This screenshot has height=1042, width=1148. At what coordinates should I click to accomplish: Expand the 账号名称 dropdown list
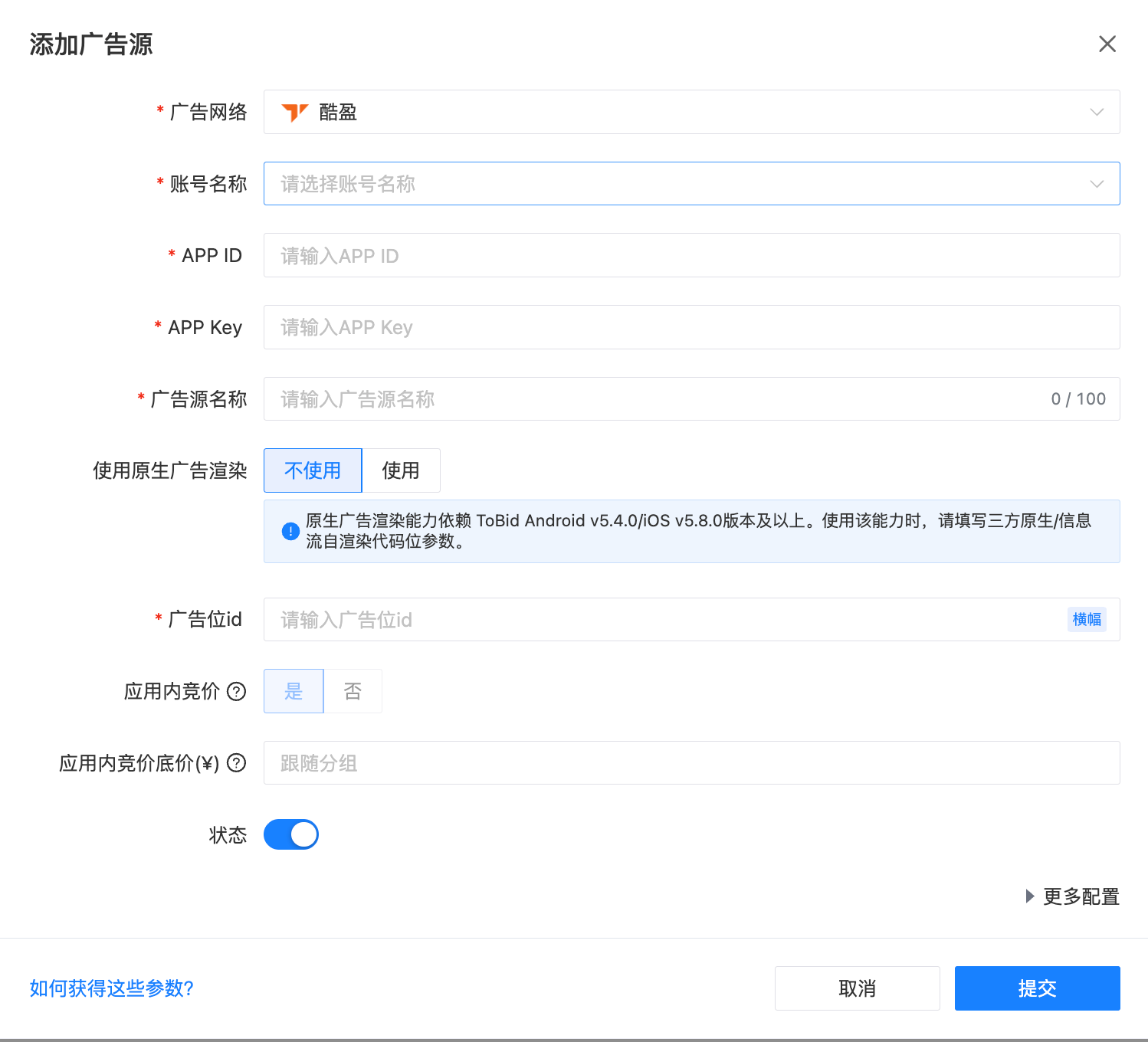[691, 184]
